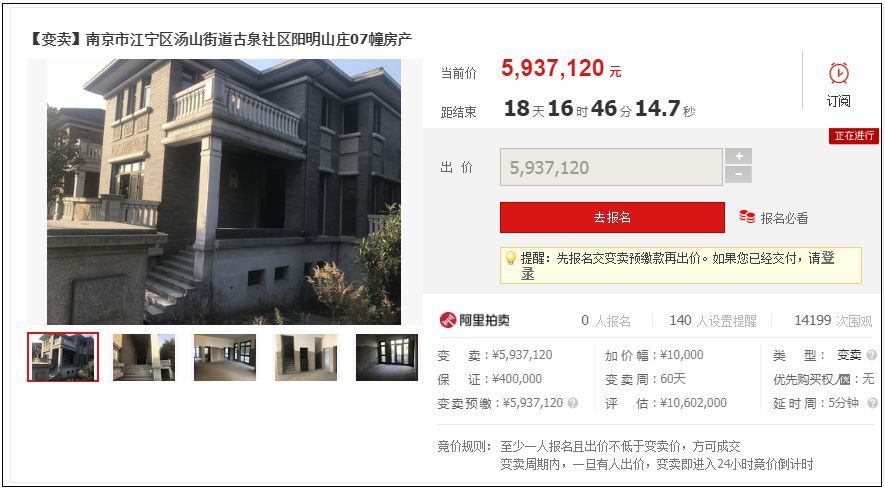Click the main property photo
Screen dimensions: 885x489
click(224, 191)
